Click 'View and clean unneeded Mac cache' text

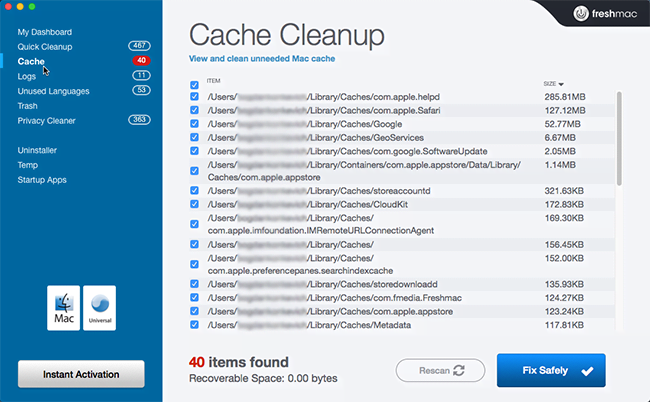(x=262, y=59)
